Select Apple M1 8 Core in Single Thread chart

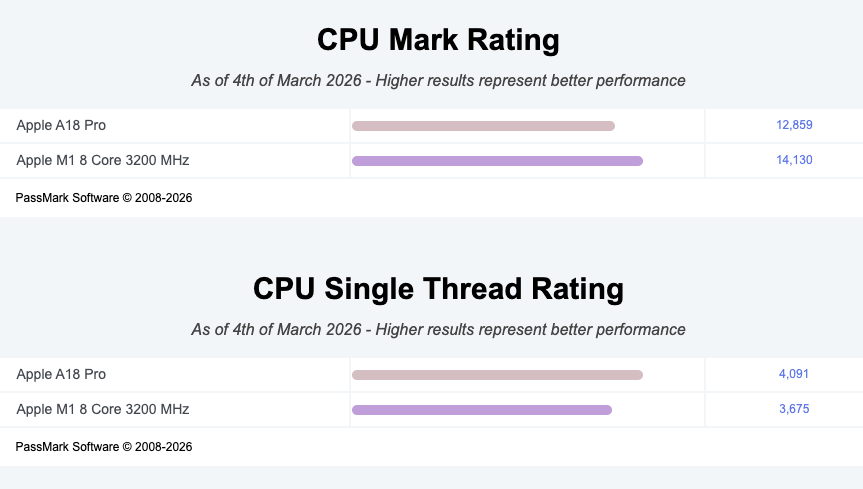click(102, 409)
